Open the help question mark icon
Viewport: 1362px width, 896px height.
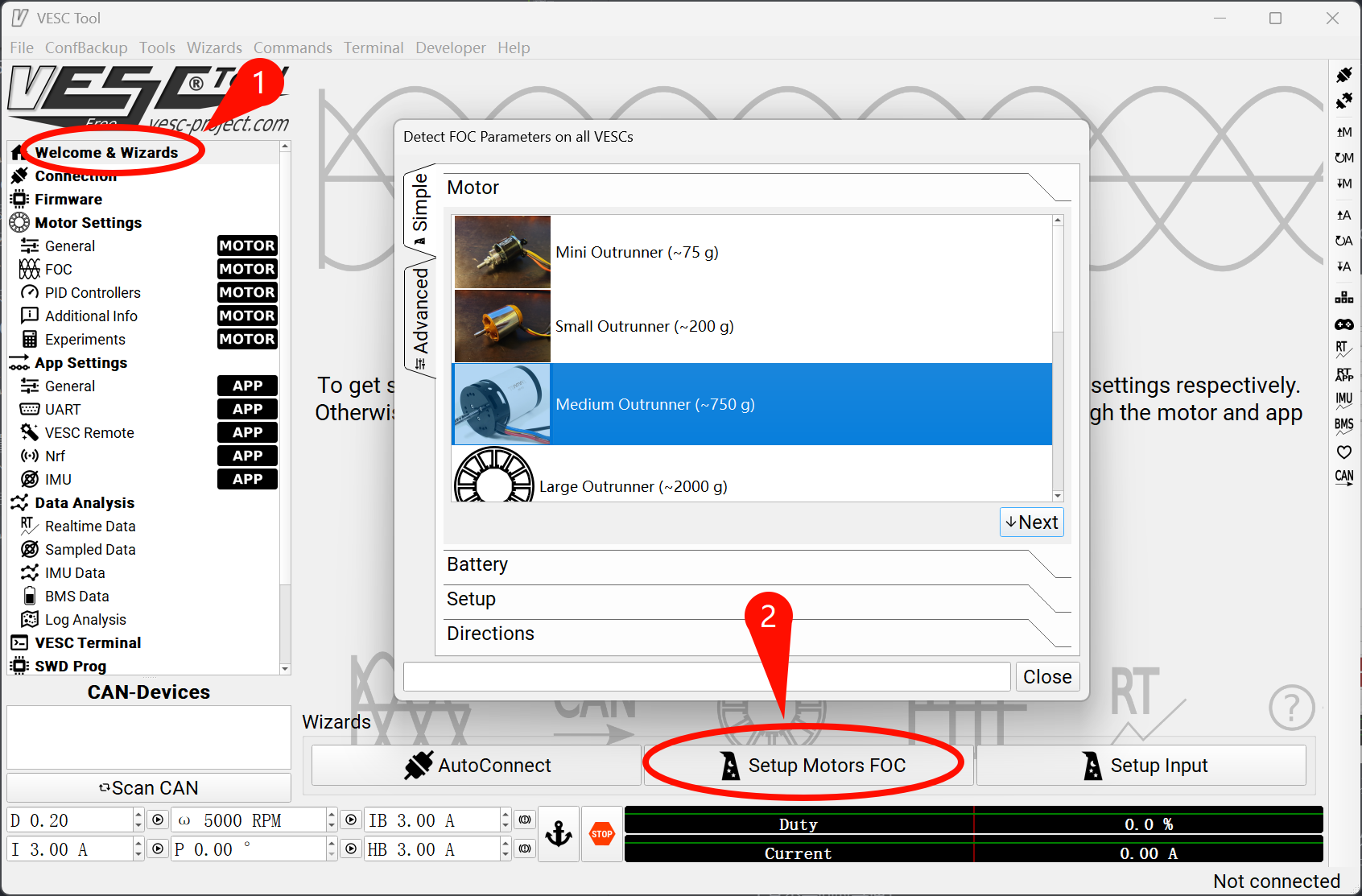click(1291, 708)
